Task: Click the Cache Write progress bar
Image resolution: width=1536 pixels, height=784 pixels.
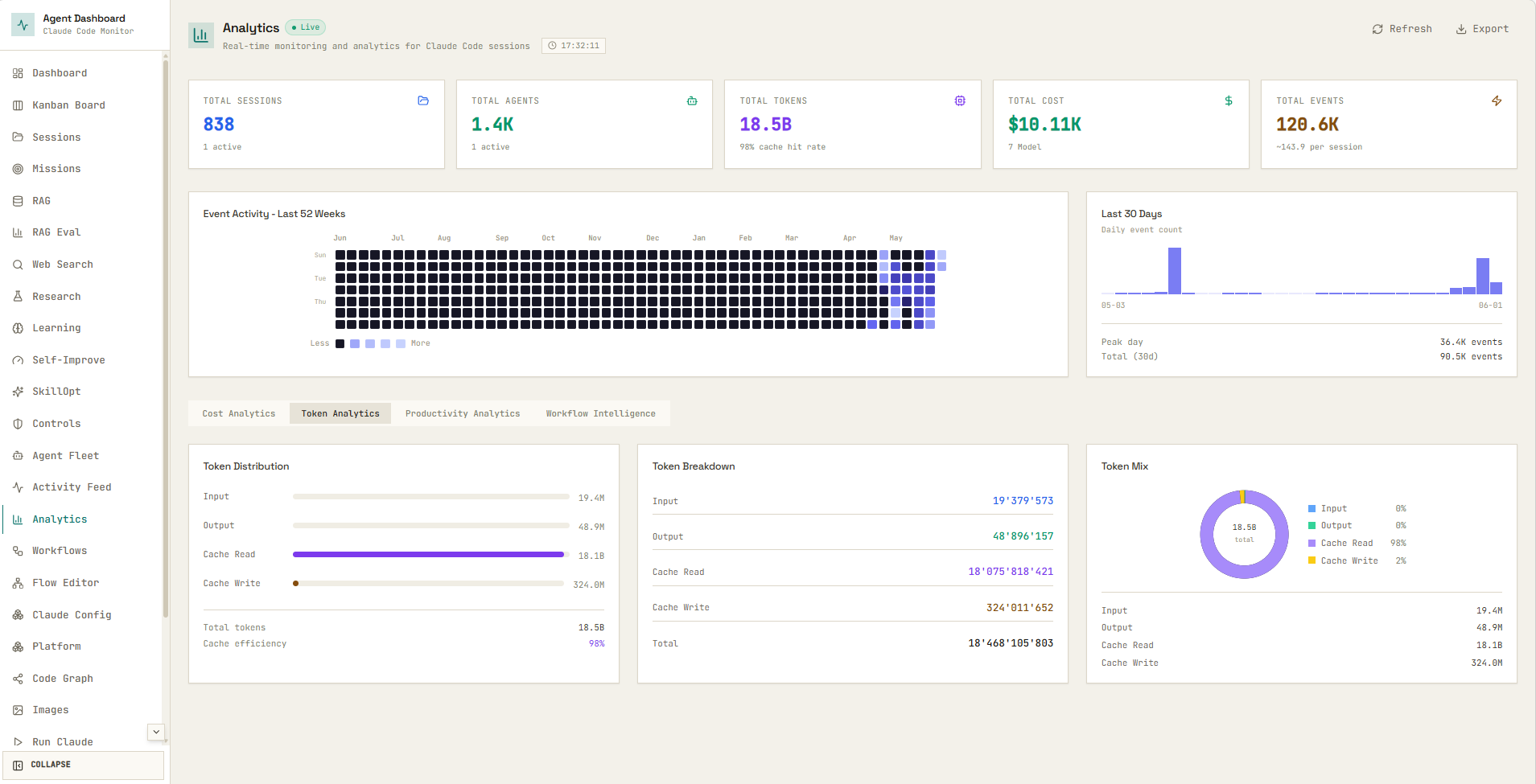Action: click(428, 583)
